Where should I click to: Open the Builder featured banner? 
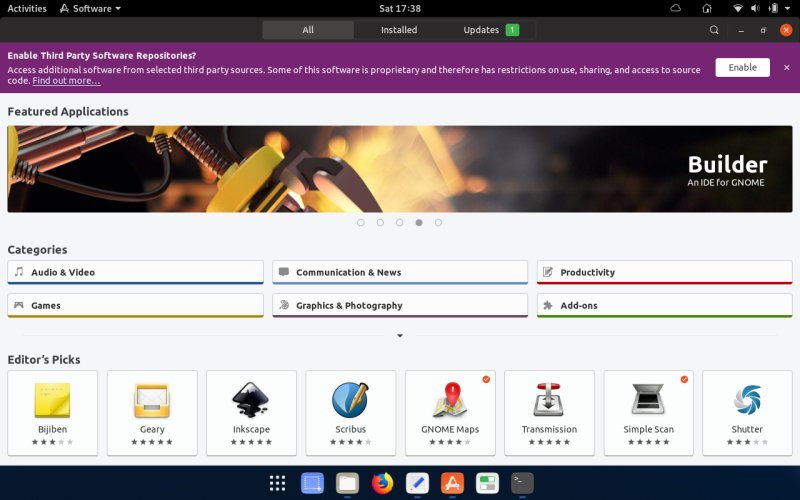click(400, 169)
